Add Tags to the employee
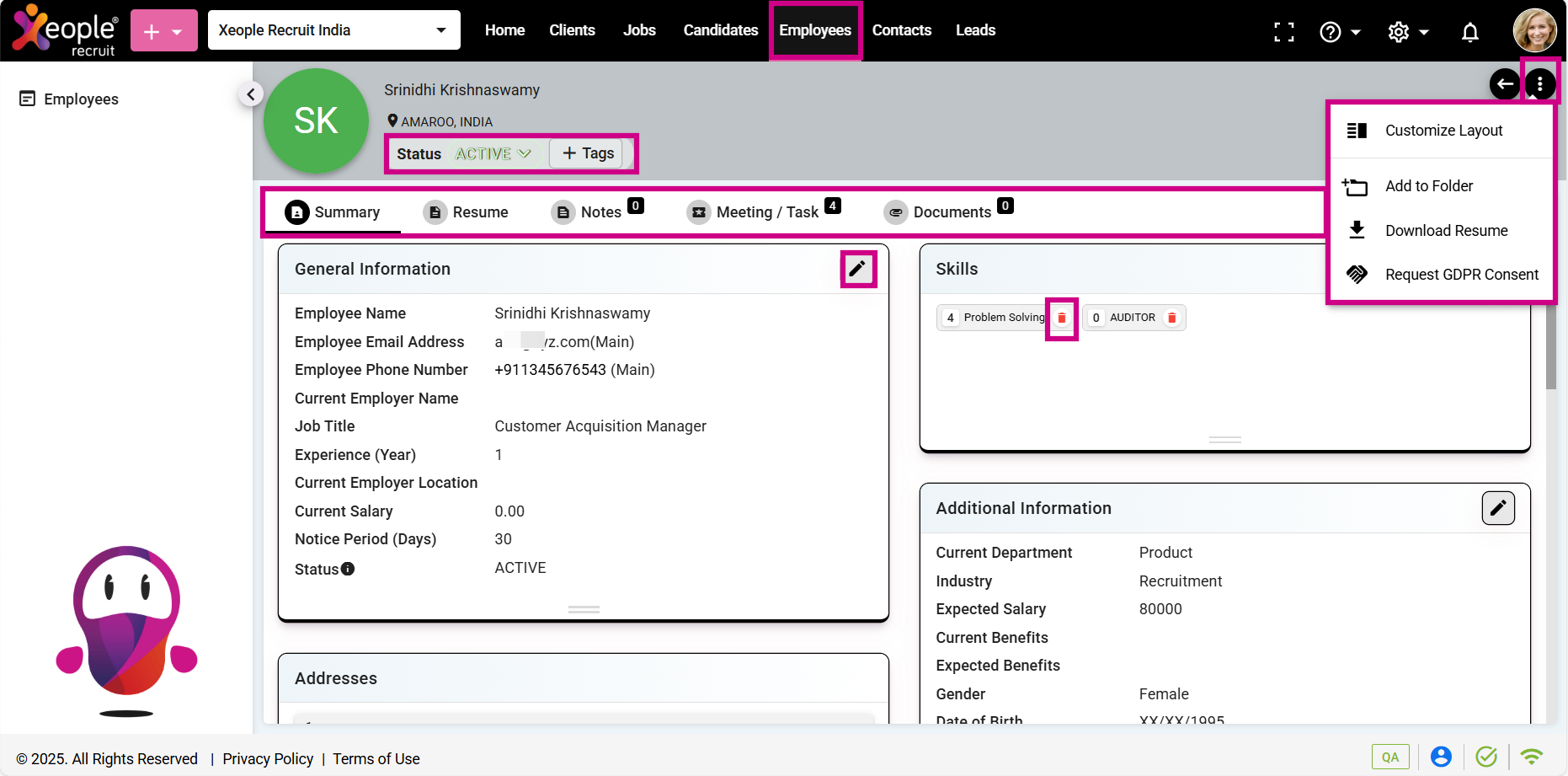Screen dimensions: 1568x776 [588, 153]
